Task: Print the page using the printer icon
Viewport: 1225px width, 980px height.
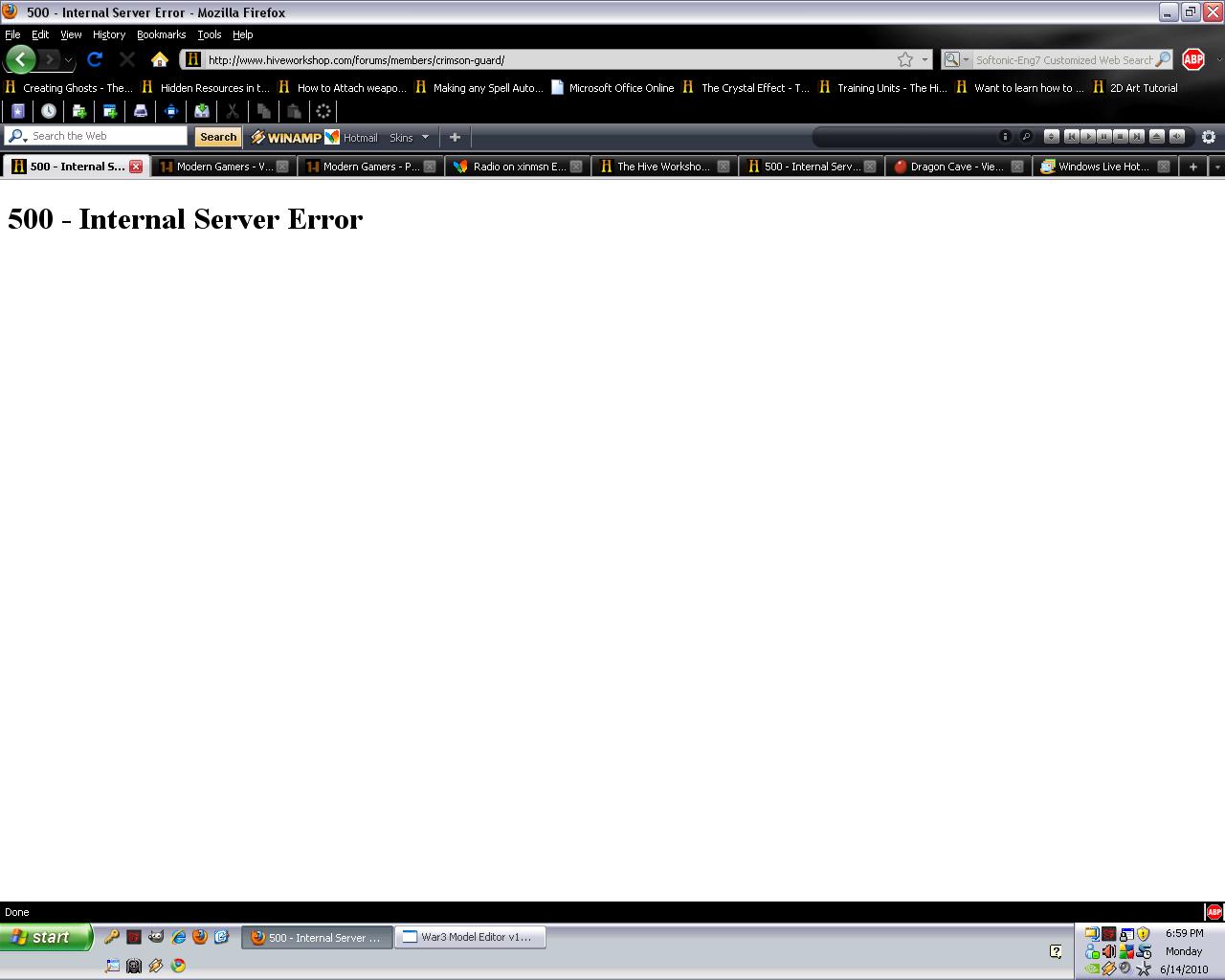Action: [x=141, y=111]
